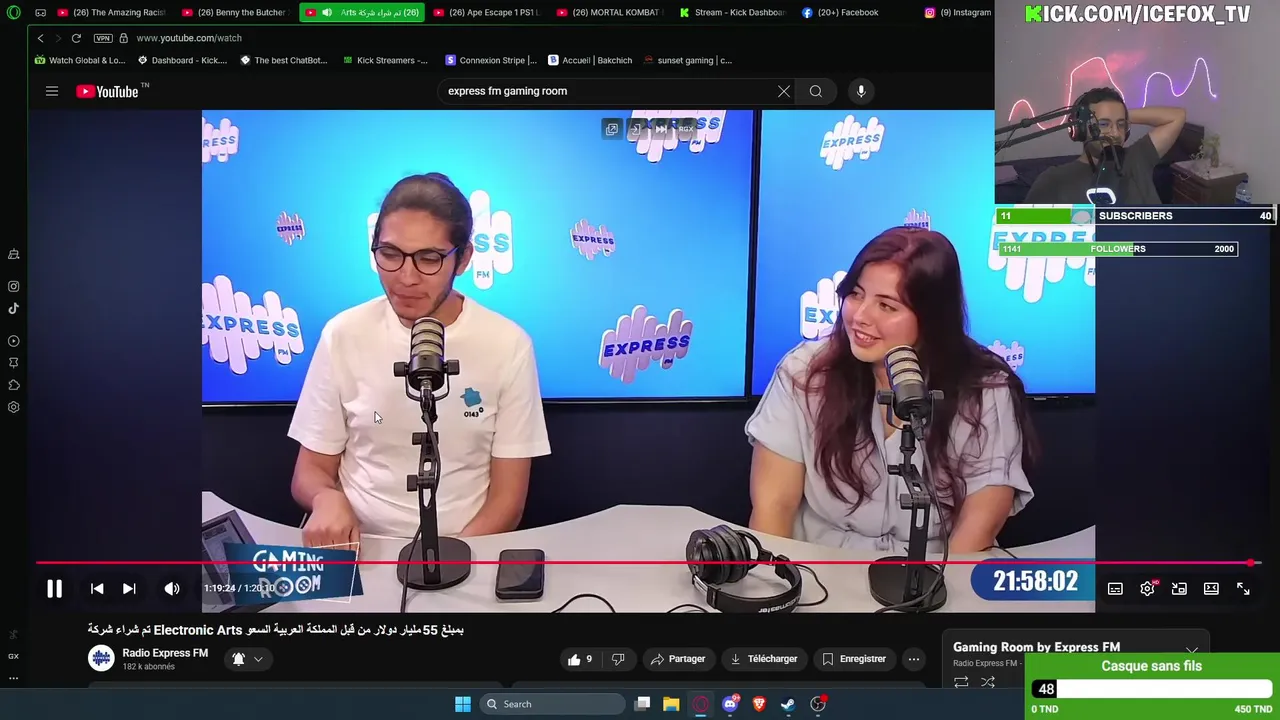The height and width of the screenshot is (720, 1280).
Task: Open the Dashboard - Kick bookmark
Action: [182, 60]
